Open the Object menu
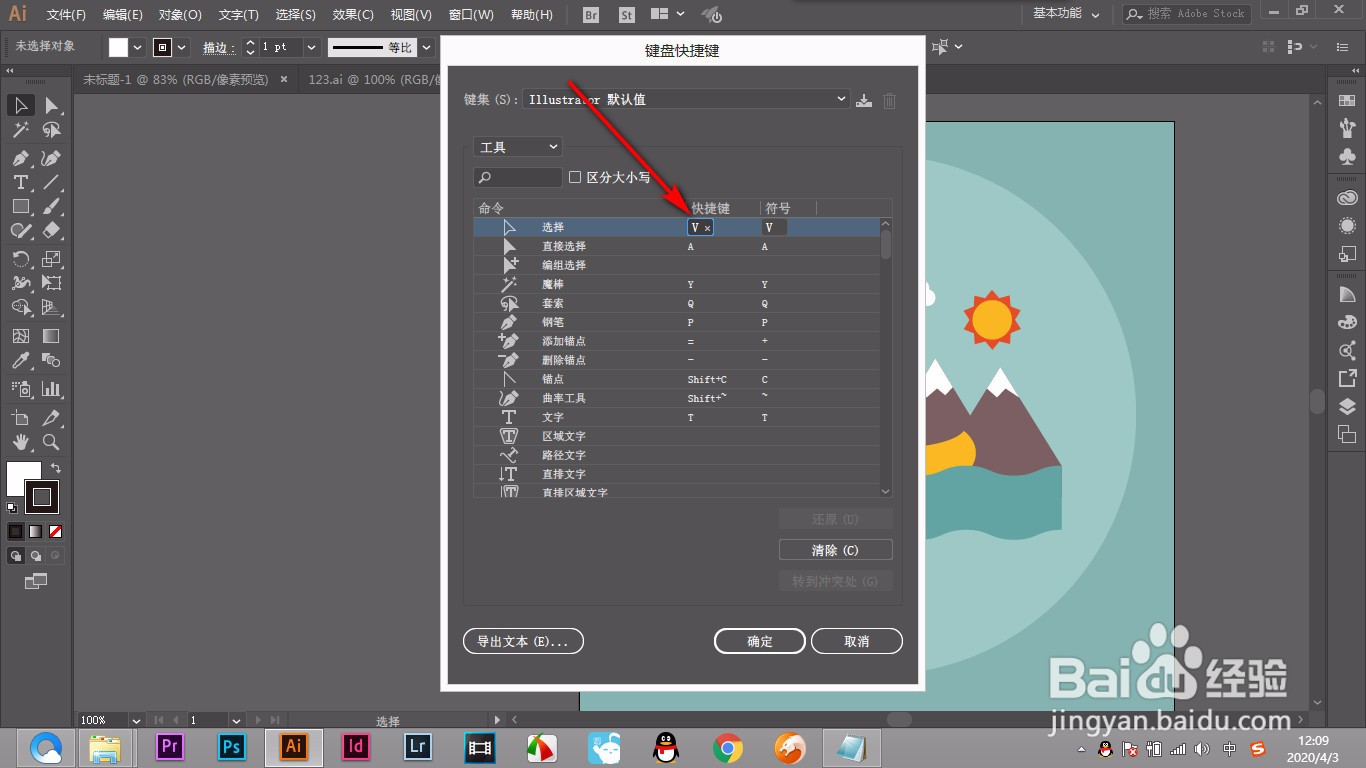Screen dimensions: 1366x768 (x=180, y=15)
